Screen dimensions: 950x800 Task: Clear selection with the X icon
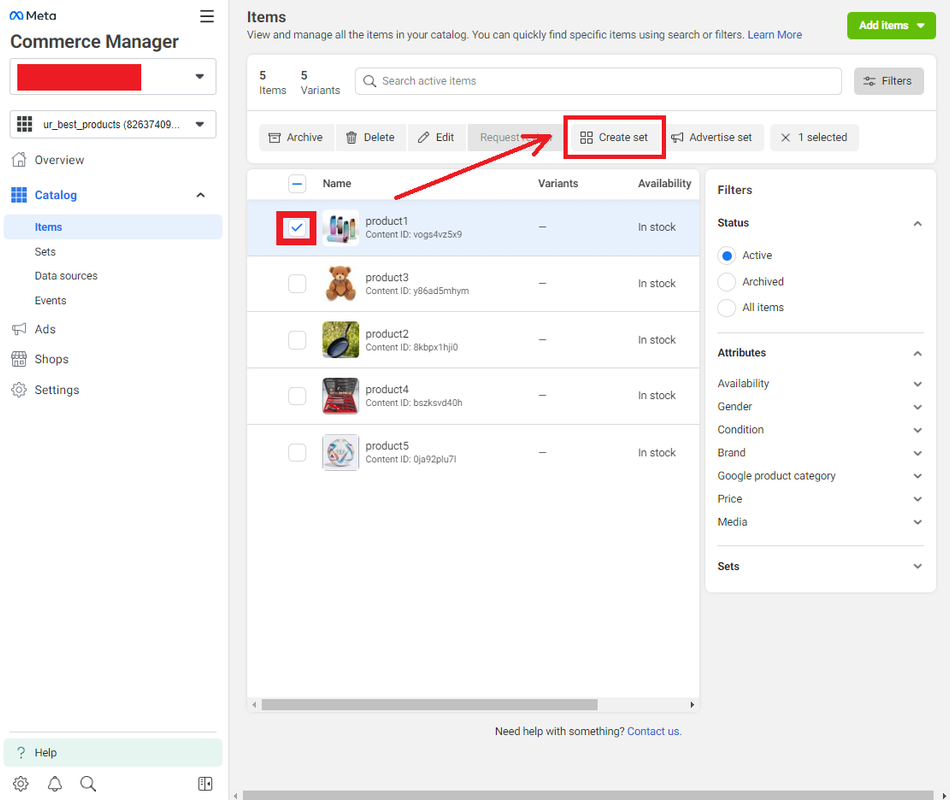pos(785,138)
